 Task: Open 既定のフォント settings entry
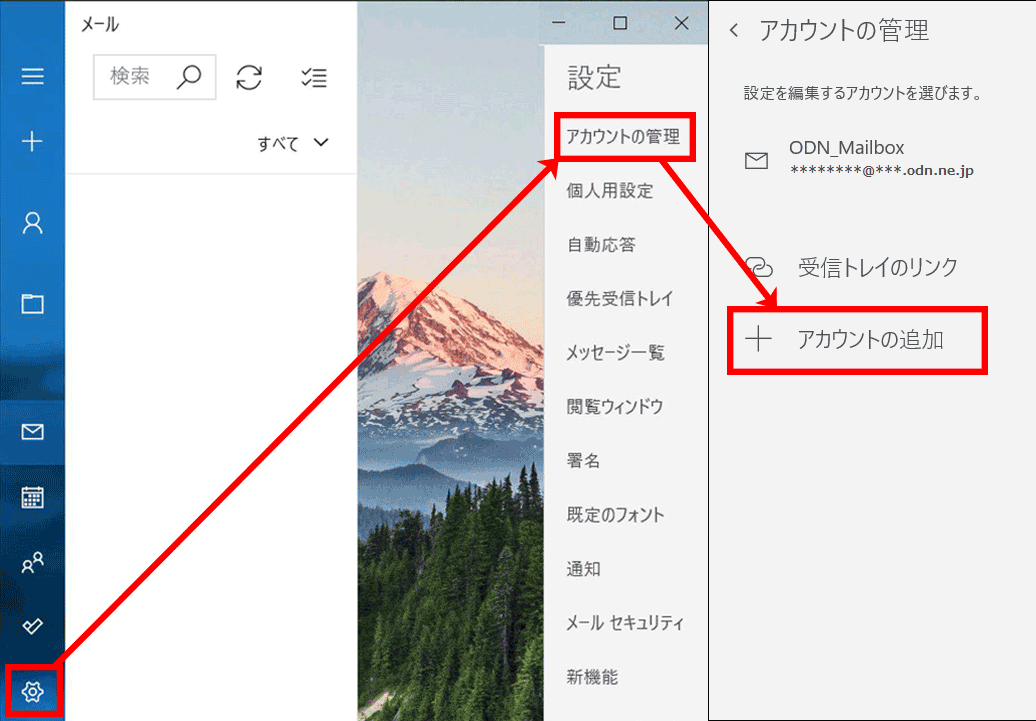615,515
